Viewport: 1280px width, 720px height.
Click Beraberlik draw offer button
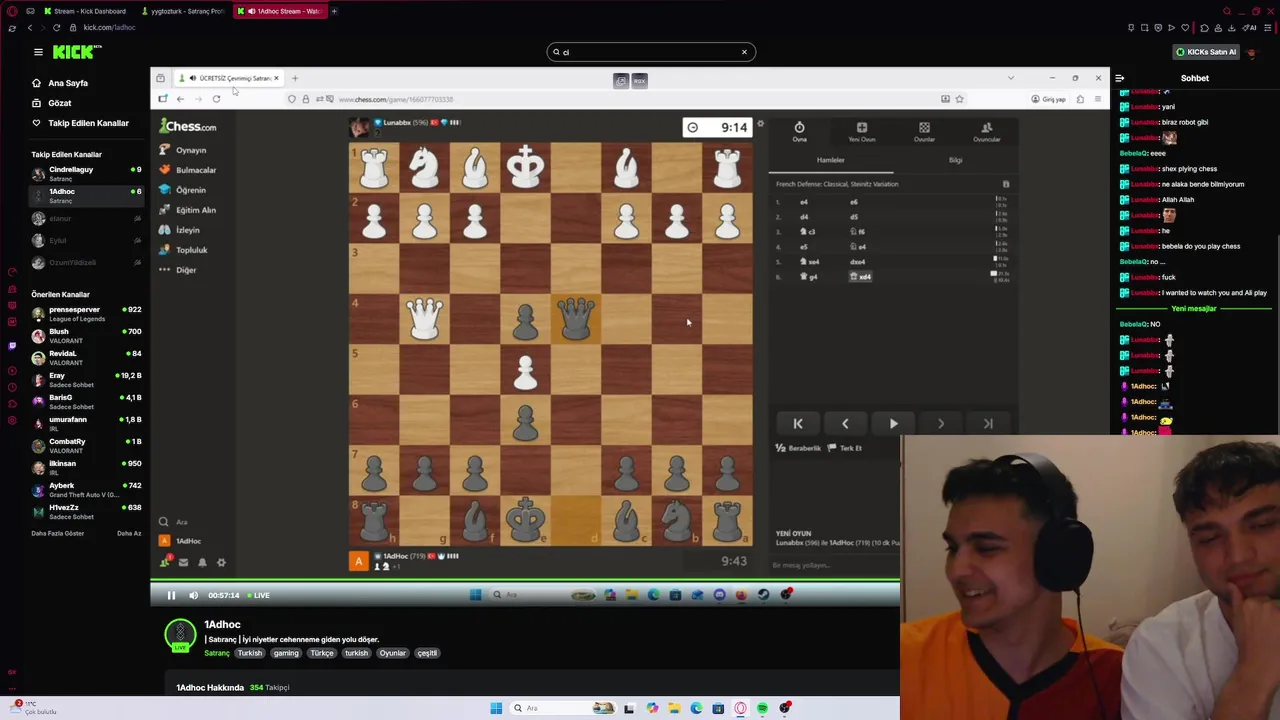click(799, 448)
